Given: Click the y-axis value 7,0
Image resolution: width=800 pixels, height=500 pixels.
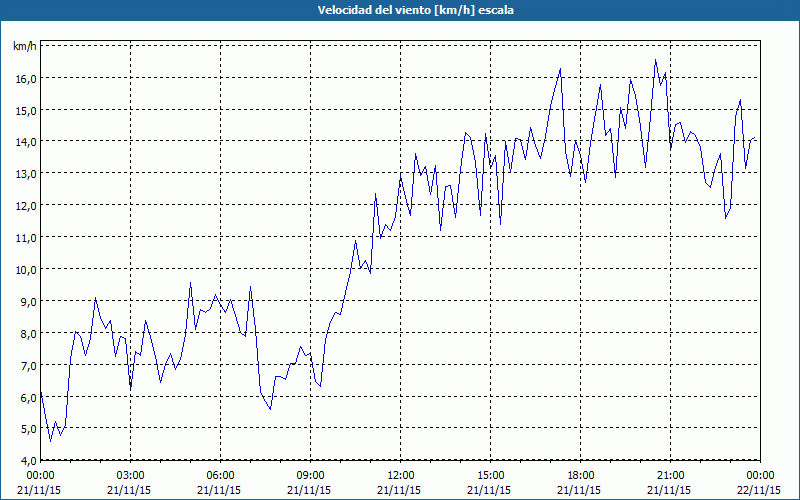Looking at the screenshot, I should pyautogui.click(x=29, y=365).
